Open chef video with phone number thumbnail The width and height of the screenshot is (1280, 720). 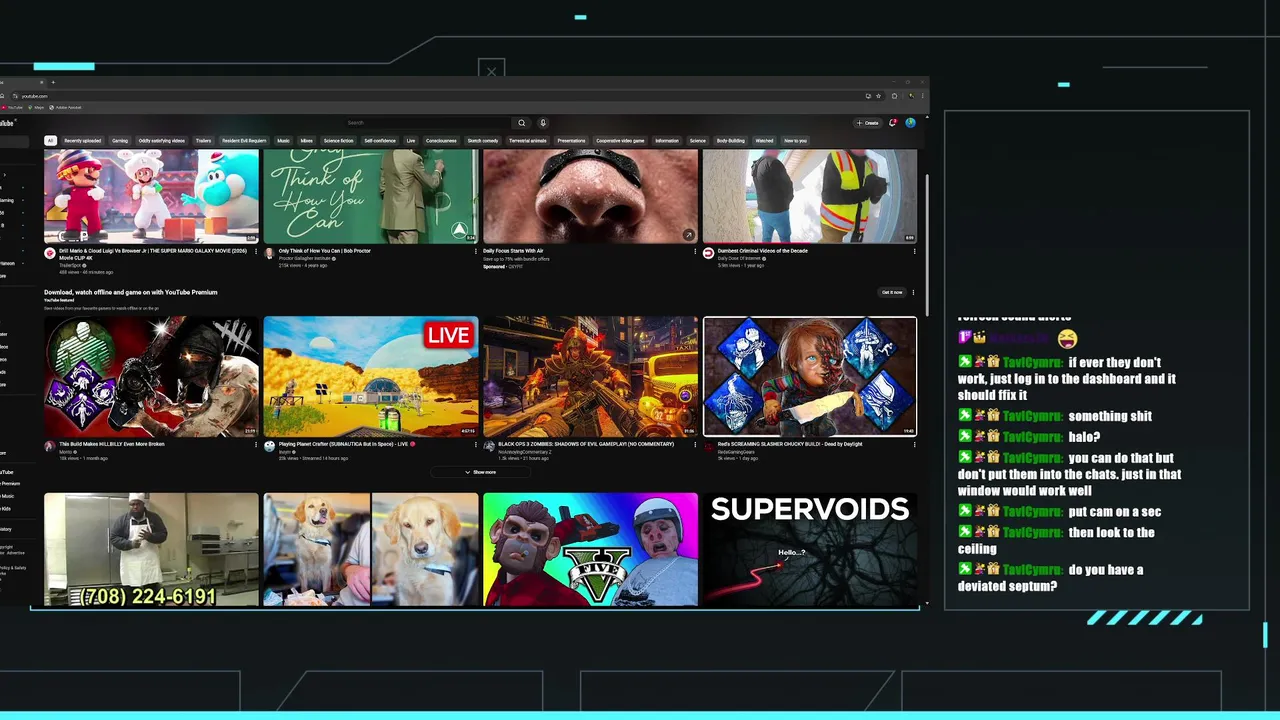tap(151, 550)
